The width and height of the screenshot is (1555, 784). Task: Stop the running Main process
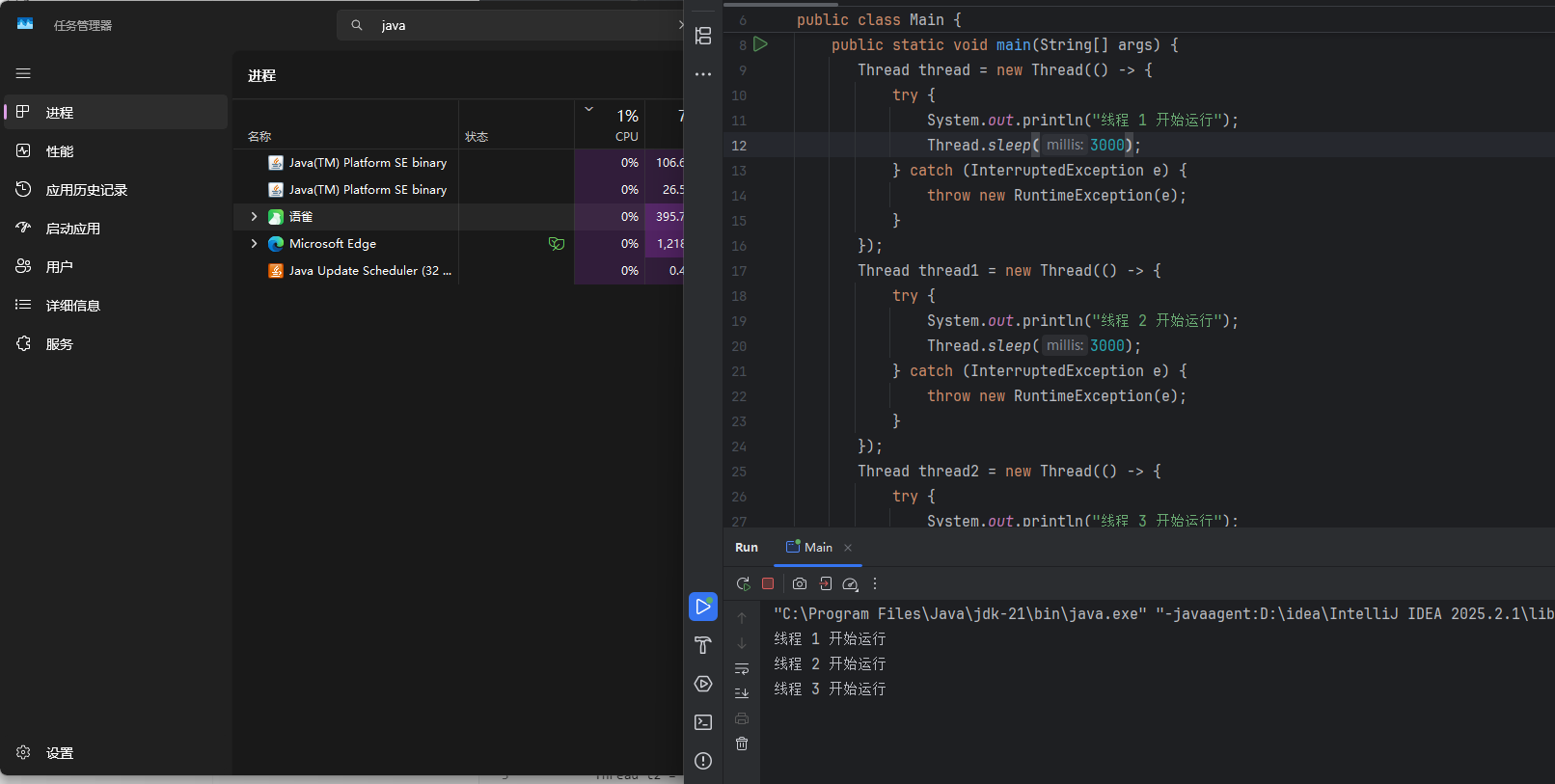pyautogui.click(x=768, y=583)
